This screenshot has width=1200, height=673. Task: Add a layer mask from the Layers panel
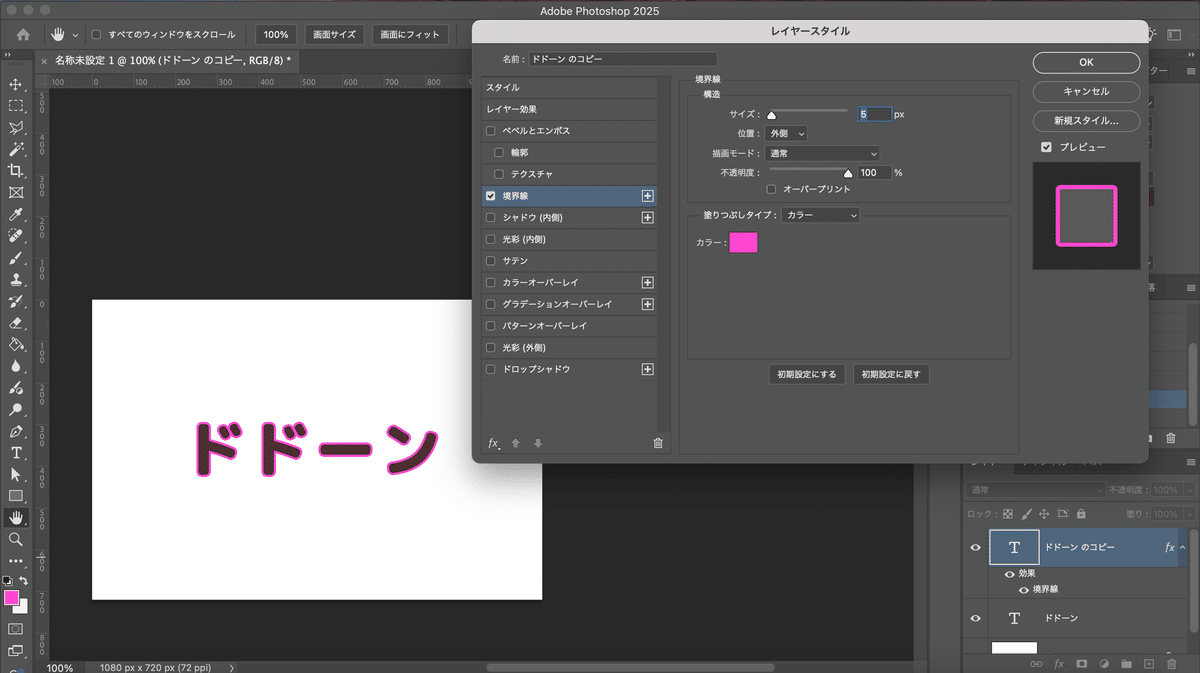click(x=1081, y=663)
